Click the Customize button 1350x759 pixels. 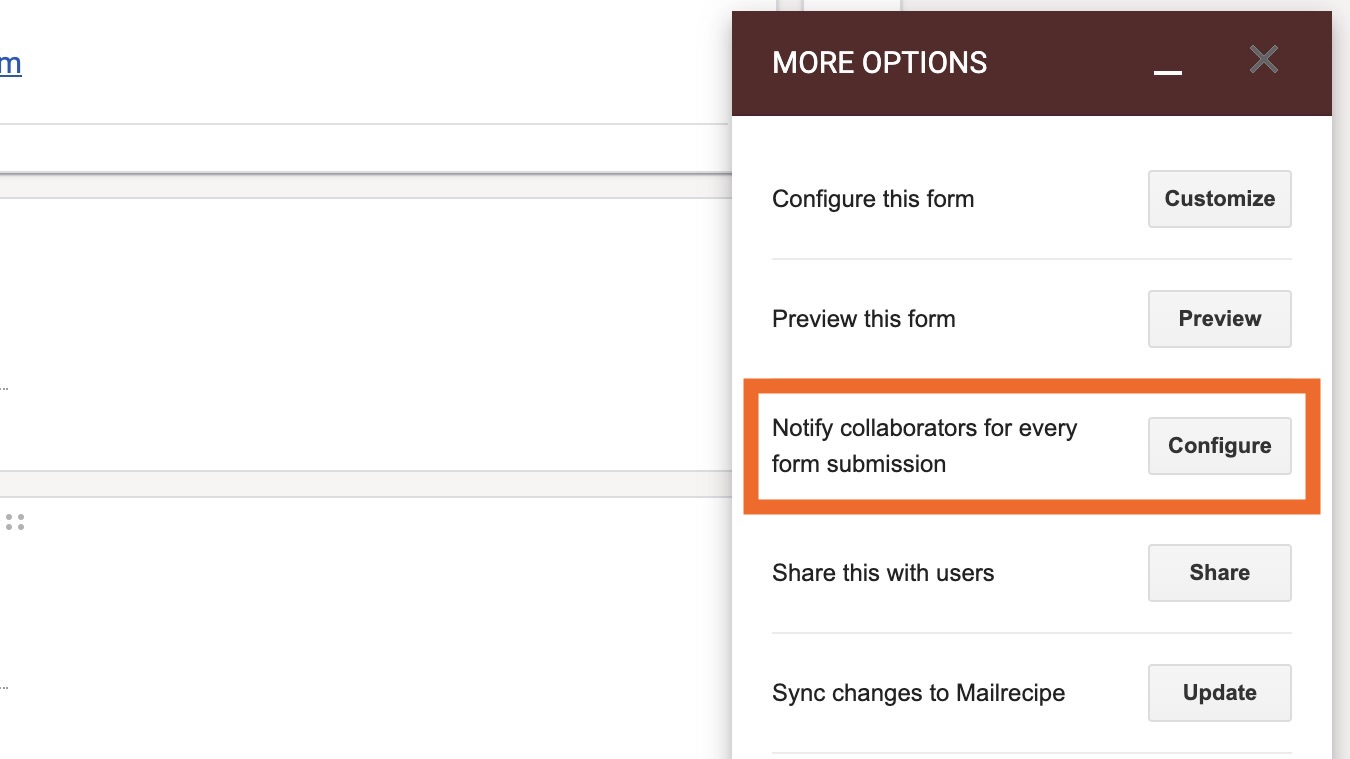click(1219, 199)
